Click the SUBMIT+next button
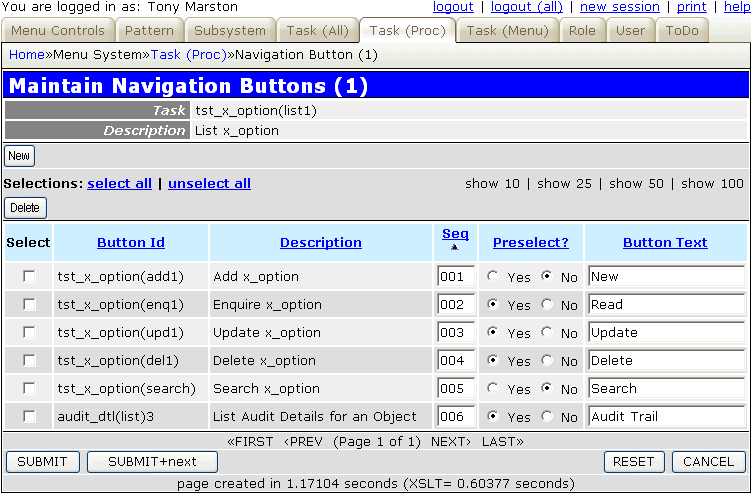 click(x=152, y=462)
